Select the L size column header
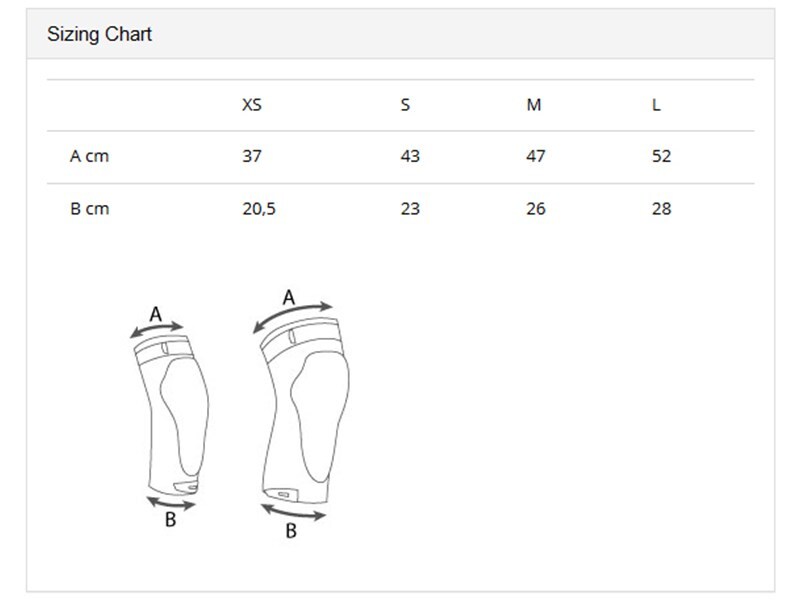800x600 pixels. (x=656, y=105)
